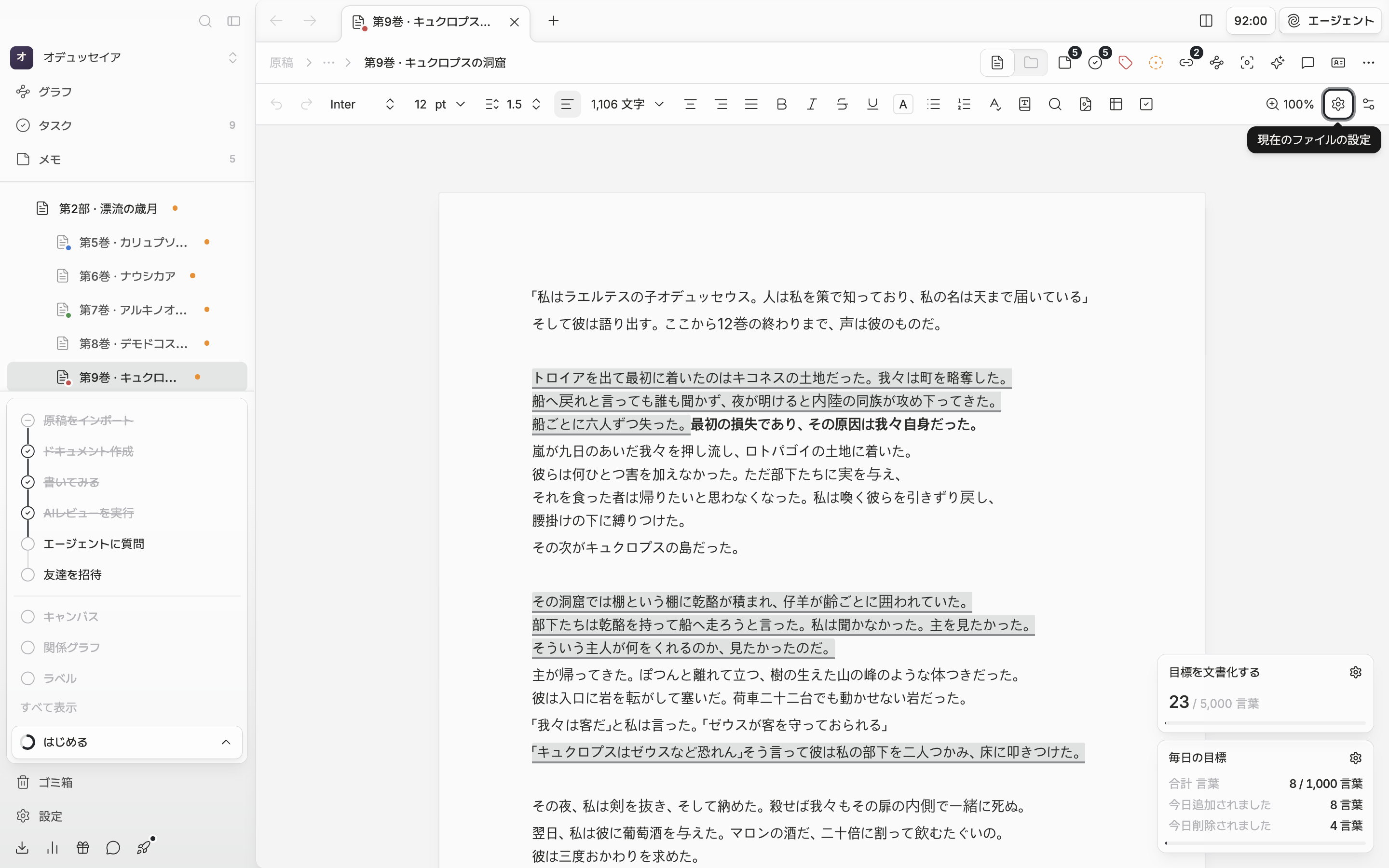
Task: Open the search icon in sidebar header
Action: click(x=205, y=21)
